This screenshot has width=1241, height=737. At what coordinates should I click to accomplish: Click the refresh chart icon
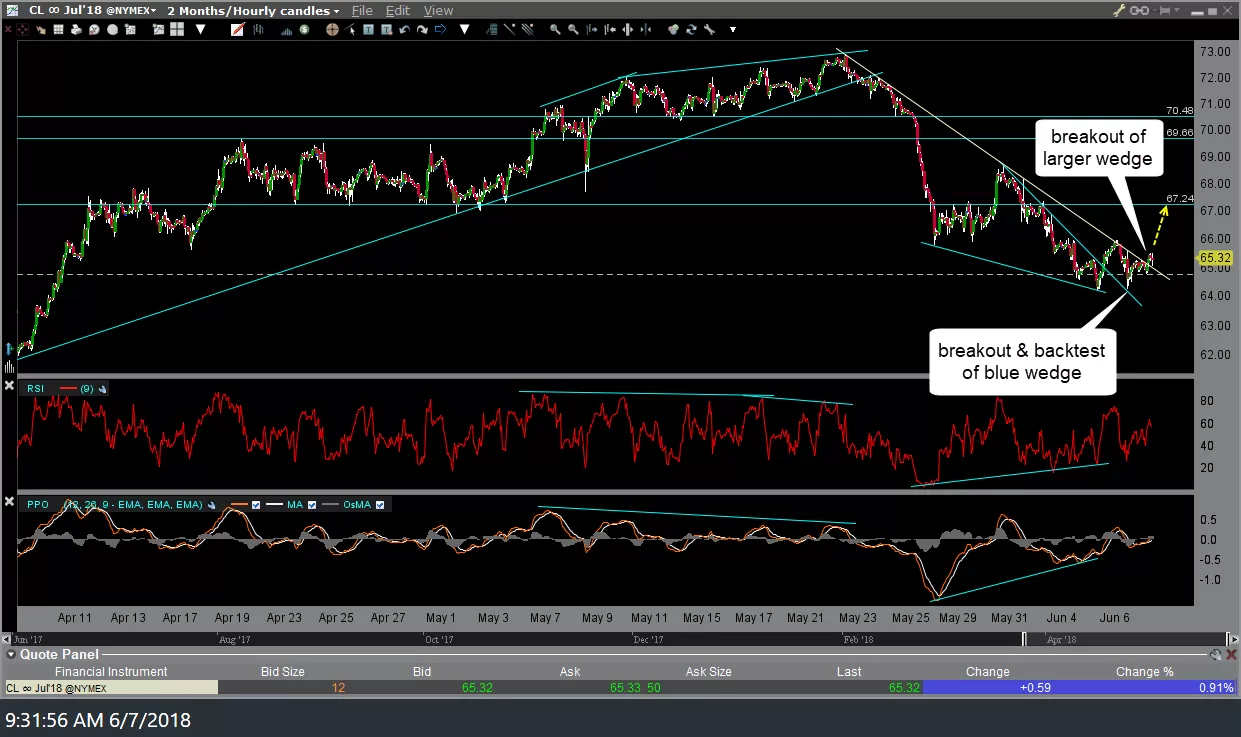pyautogui.click(x=691, y=30)
